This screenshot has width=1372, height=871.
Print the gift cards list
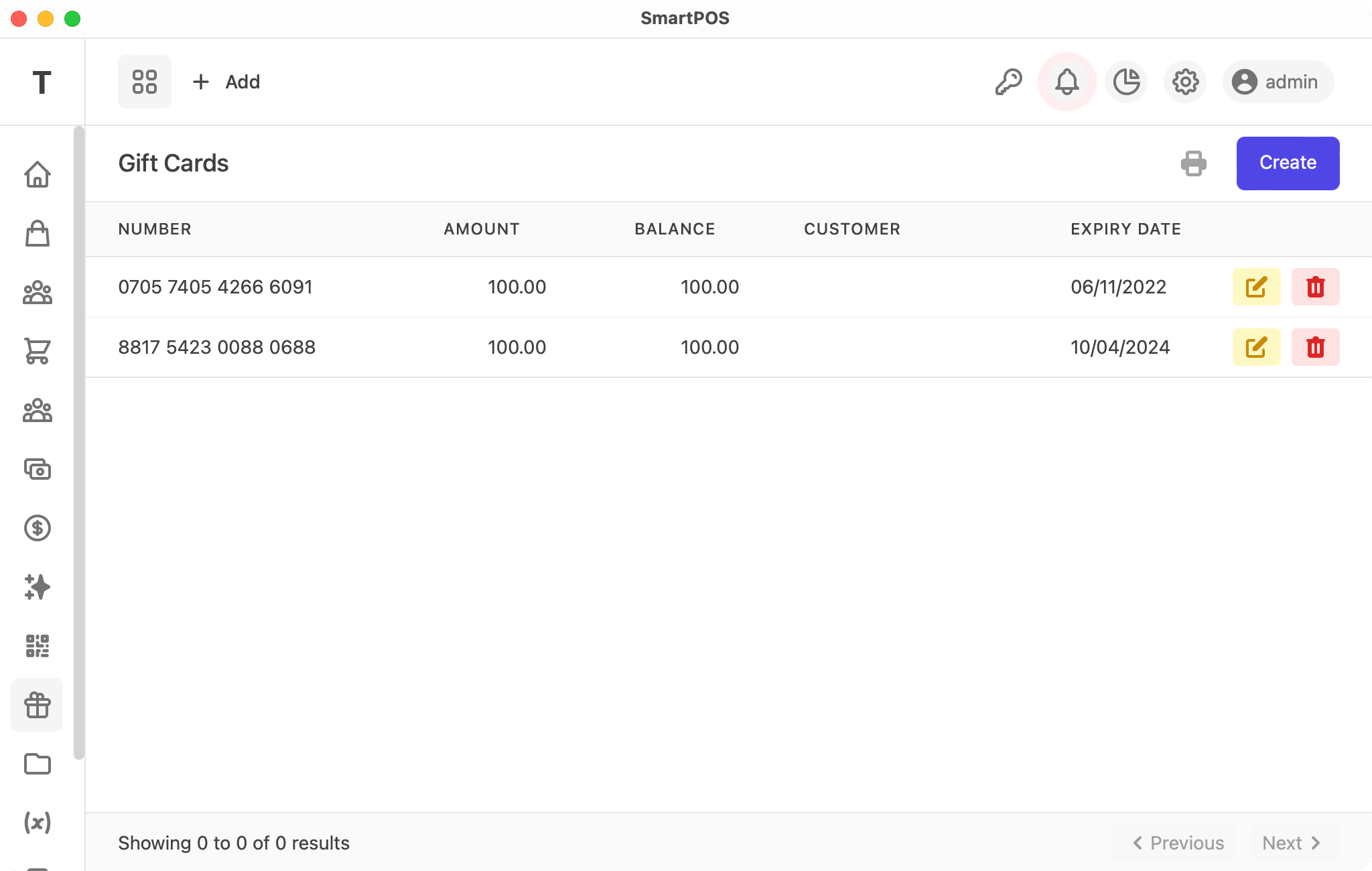[x=1194, y=163]
